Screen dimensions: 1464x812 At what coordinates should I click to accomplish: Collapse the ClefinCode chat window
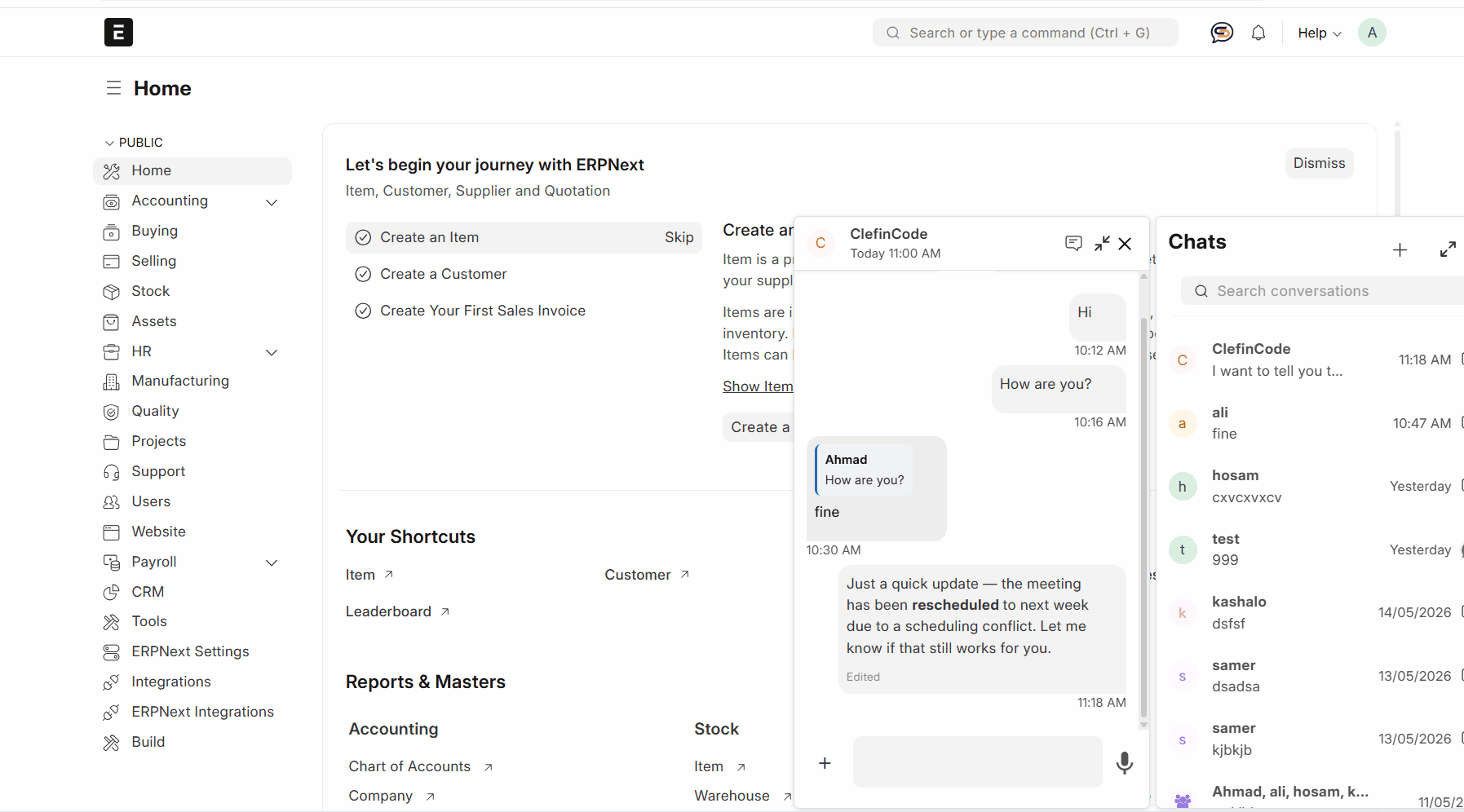(1102, 243)
